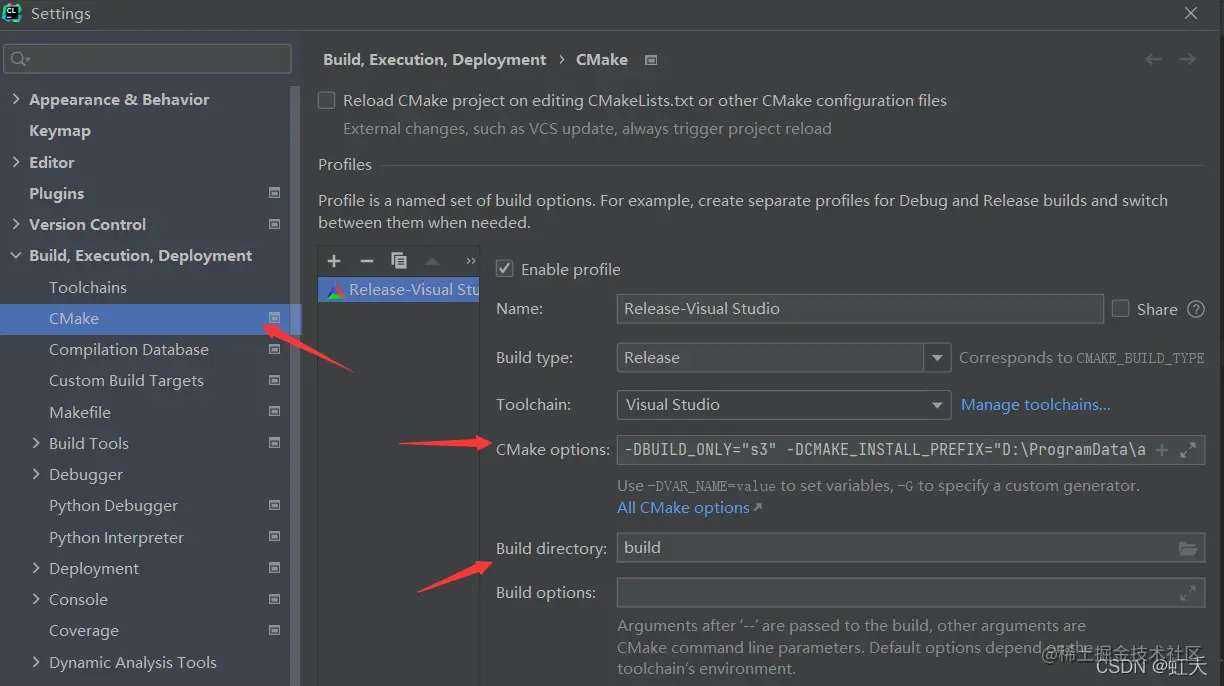1224x686 pixels.
Task: Expand the Build Tools tree node
Action: pos(36,443)
